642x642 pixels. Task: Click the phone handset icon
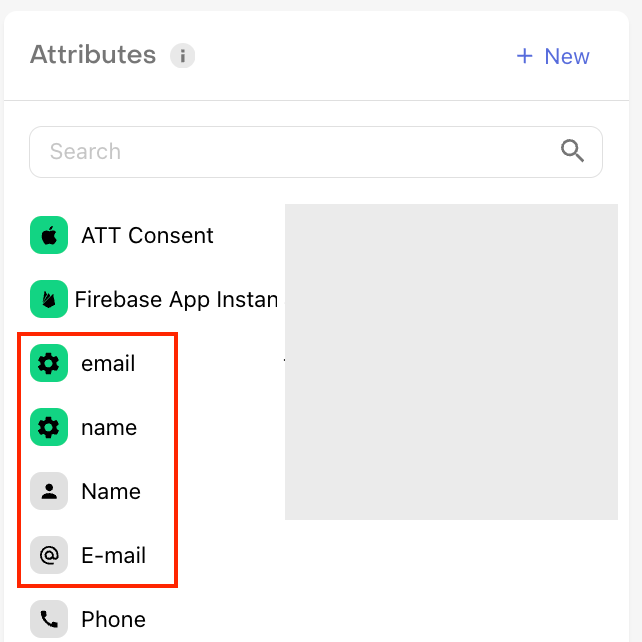(49, 619)
